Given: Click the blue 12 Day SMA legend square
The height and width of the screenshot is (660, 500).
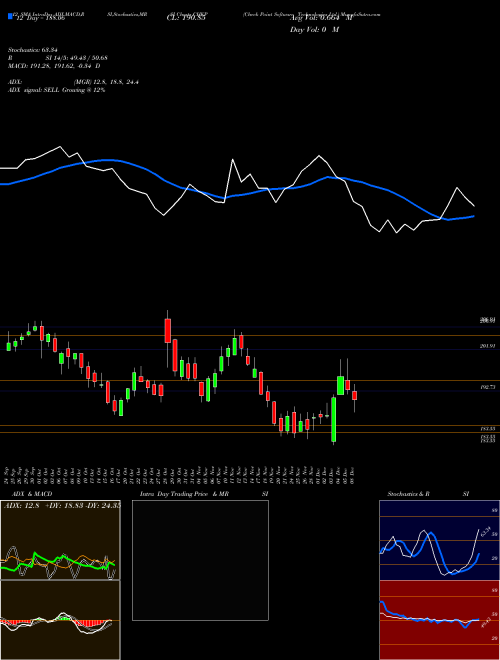Looking at the screenshot, I should pyautogui.click(x=10, y=17).
